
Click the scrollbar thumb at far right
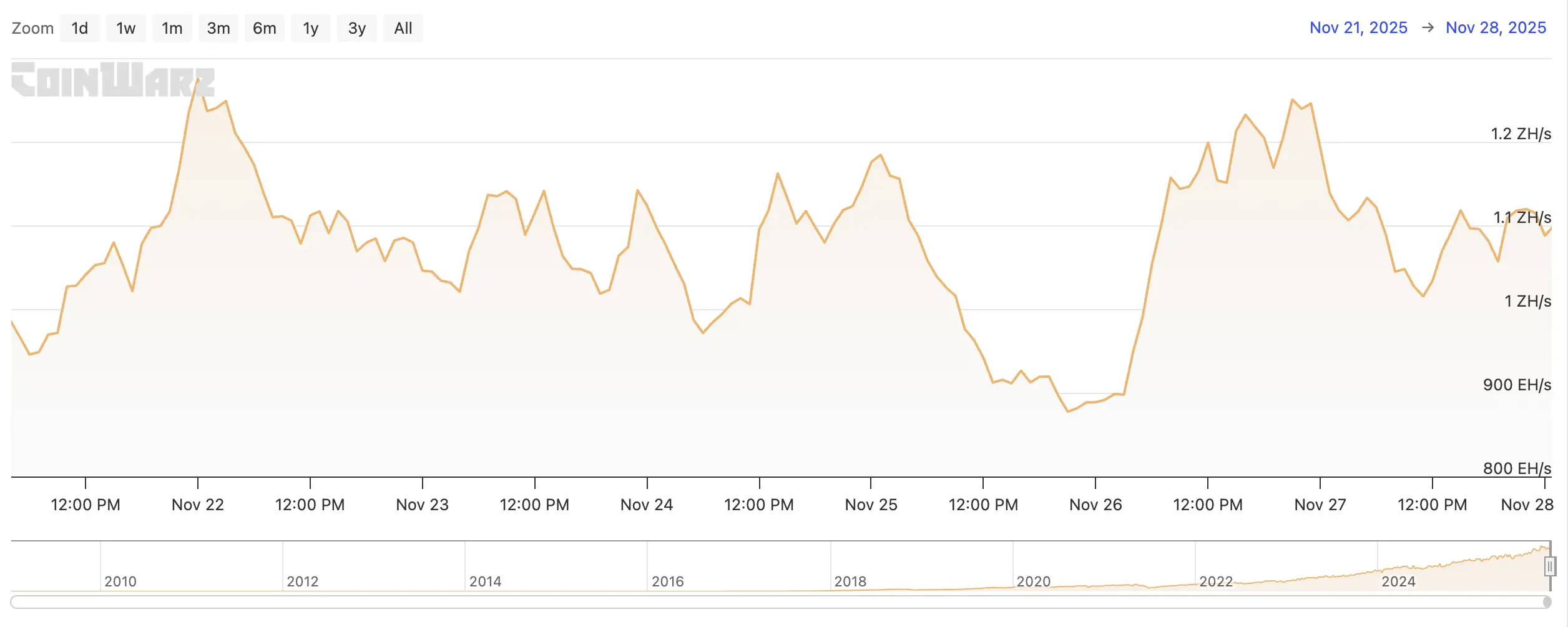(1547, 601)
